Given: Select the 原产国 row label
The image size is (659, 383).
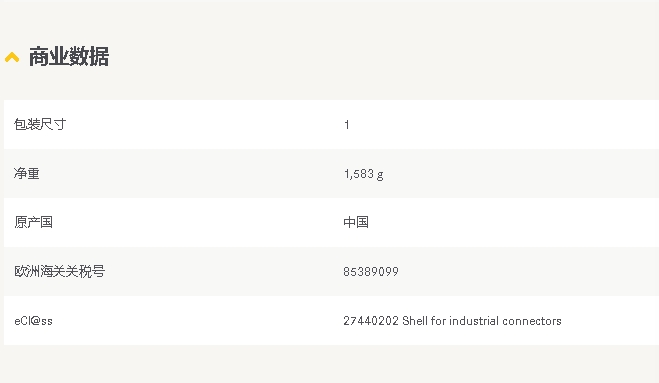Looking at the screenshot, I should [x=34, y=222].
